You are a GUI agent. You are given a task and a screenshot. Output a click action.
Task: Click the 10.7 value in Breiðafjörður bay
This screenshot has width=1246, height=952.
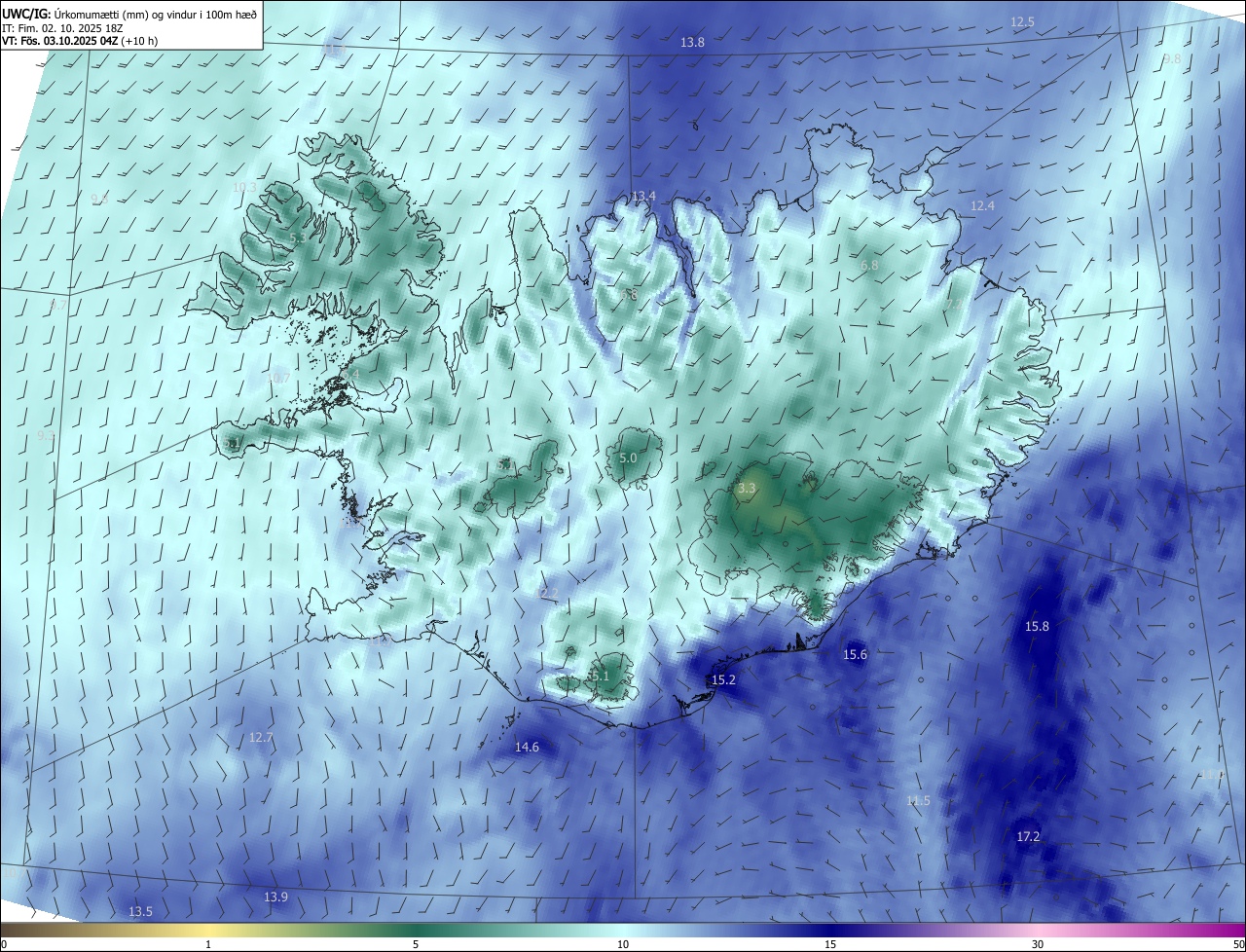click(x=278, y=378)
